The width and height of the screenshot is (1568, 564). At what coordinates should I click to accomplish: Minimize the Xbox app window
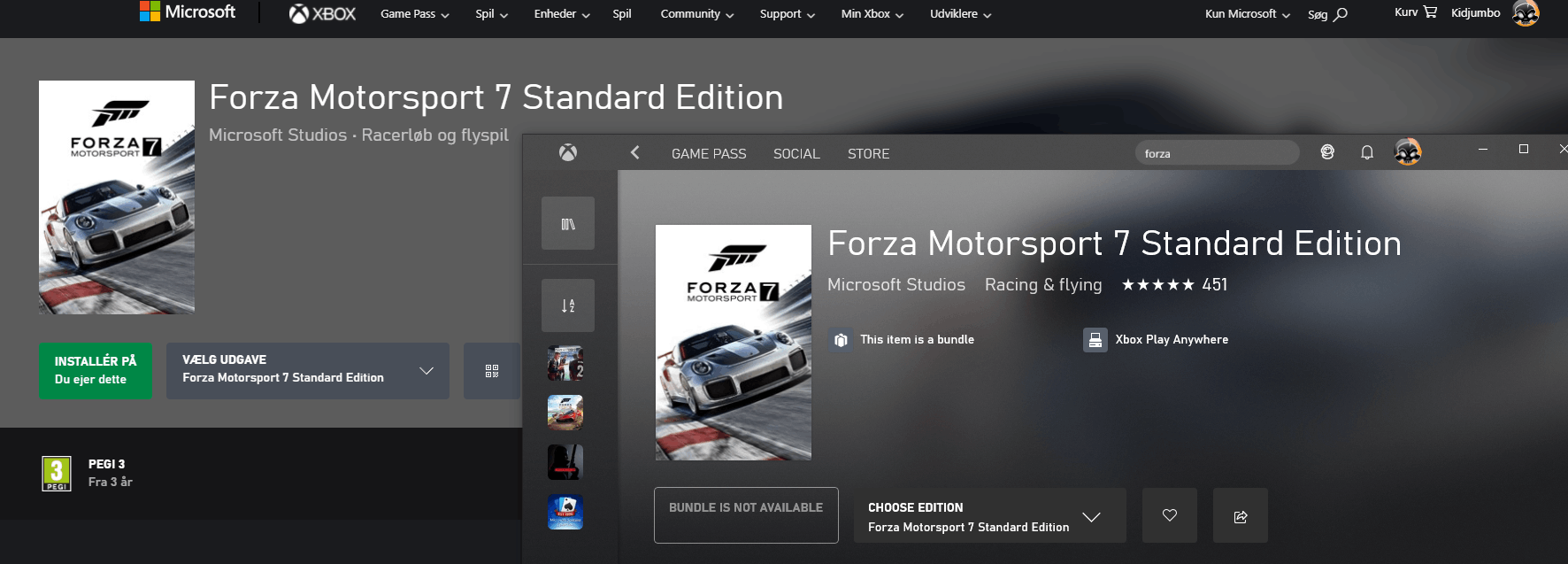coord(1483,150)
